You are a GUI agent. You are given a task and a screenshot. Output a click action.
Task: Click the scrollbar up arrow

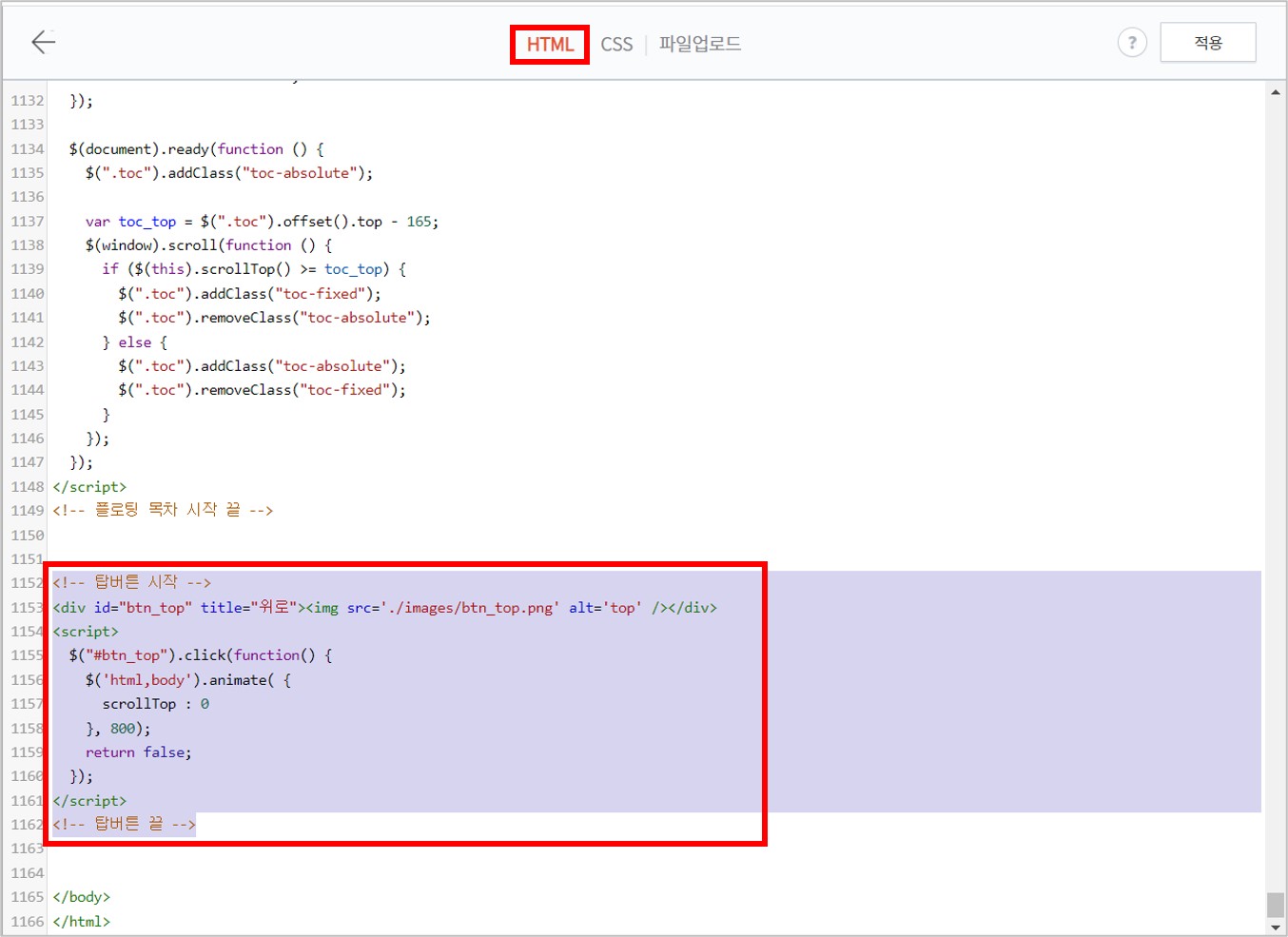click(1276, 92)
